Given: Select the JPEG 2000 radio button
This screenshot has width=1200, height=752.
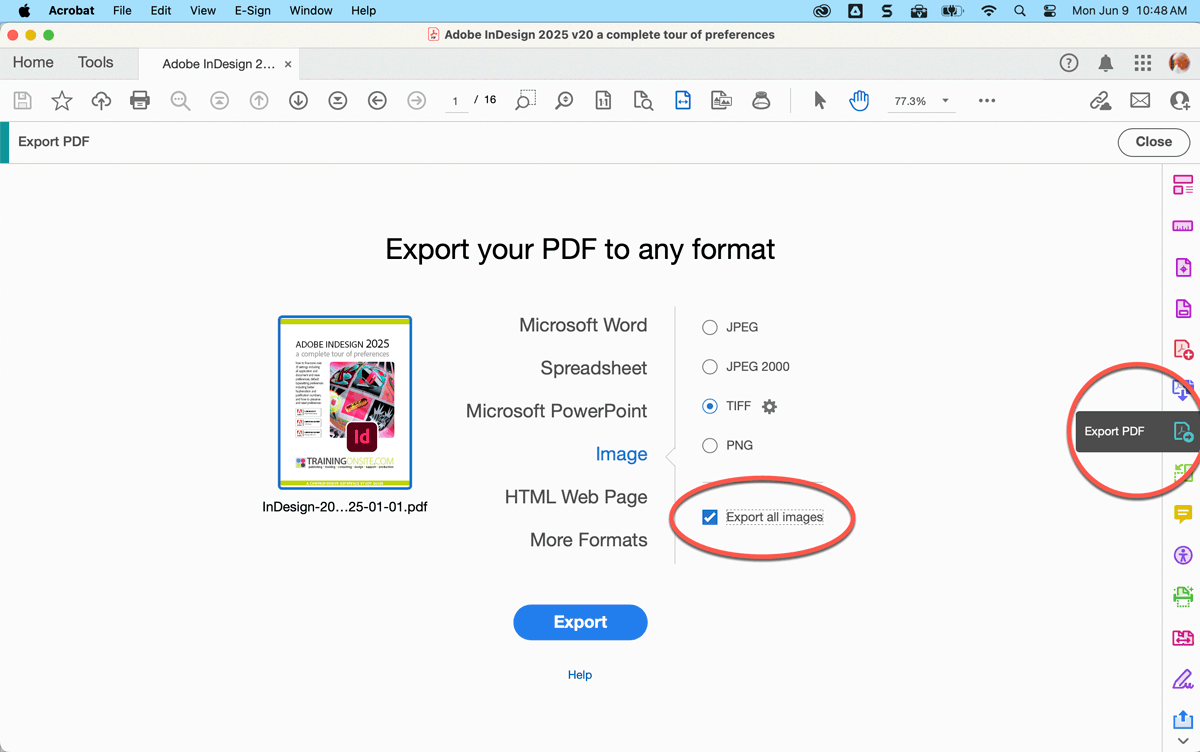Looking at the screenshot, I should click(710, 367).
